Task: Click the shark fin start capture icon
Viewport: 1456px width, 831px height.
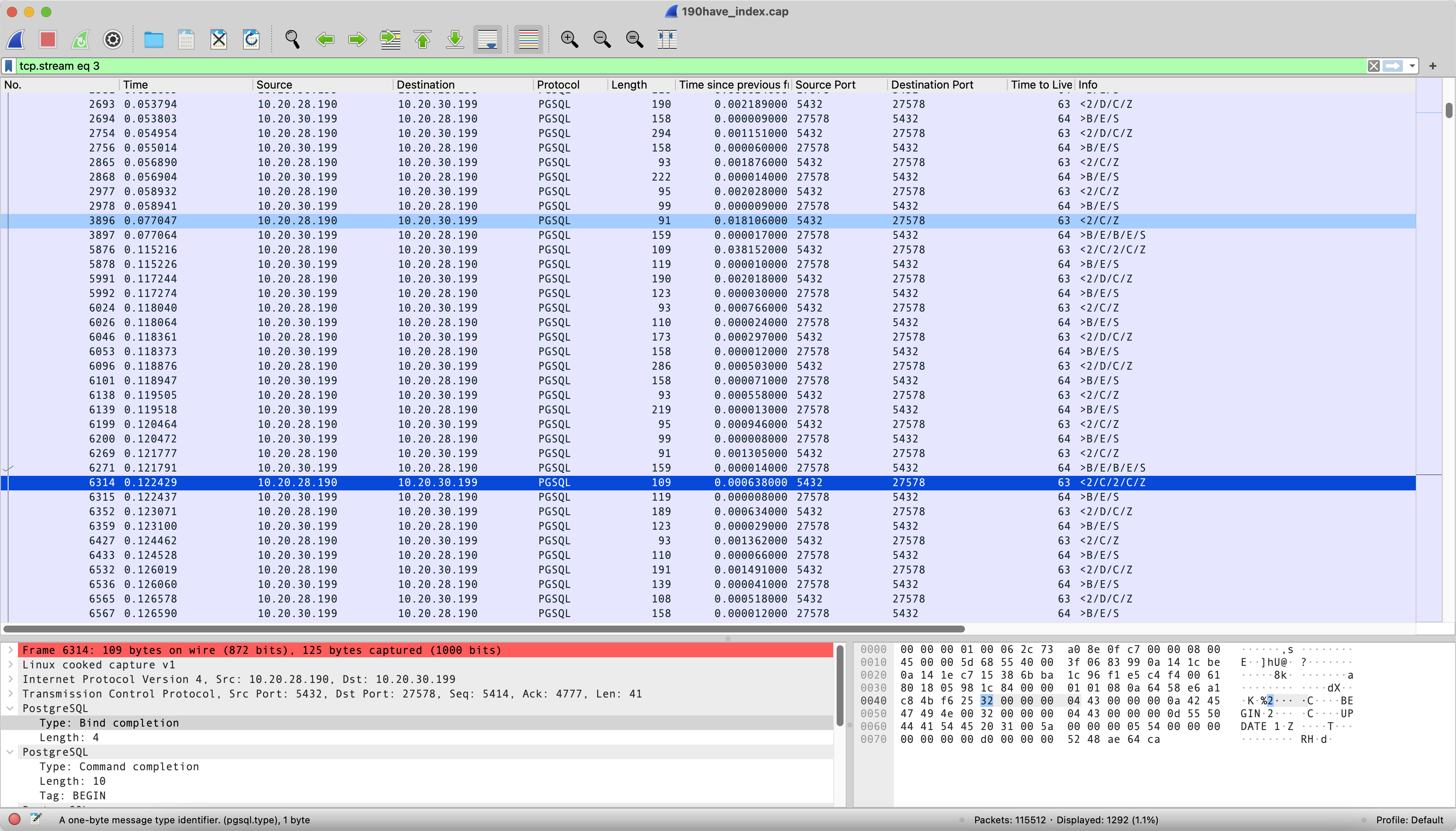Action: 16,39
